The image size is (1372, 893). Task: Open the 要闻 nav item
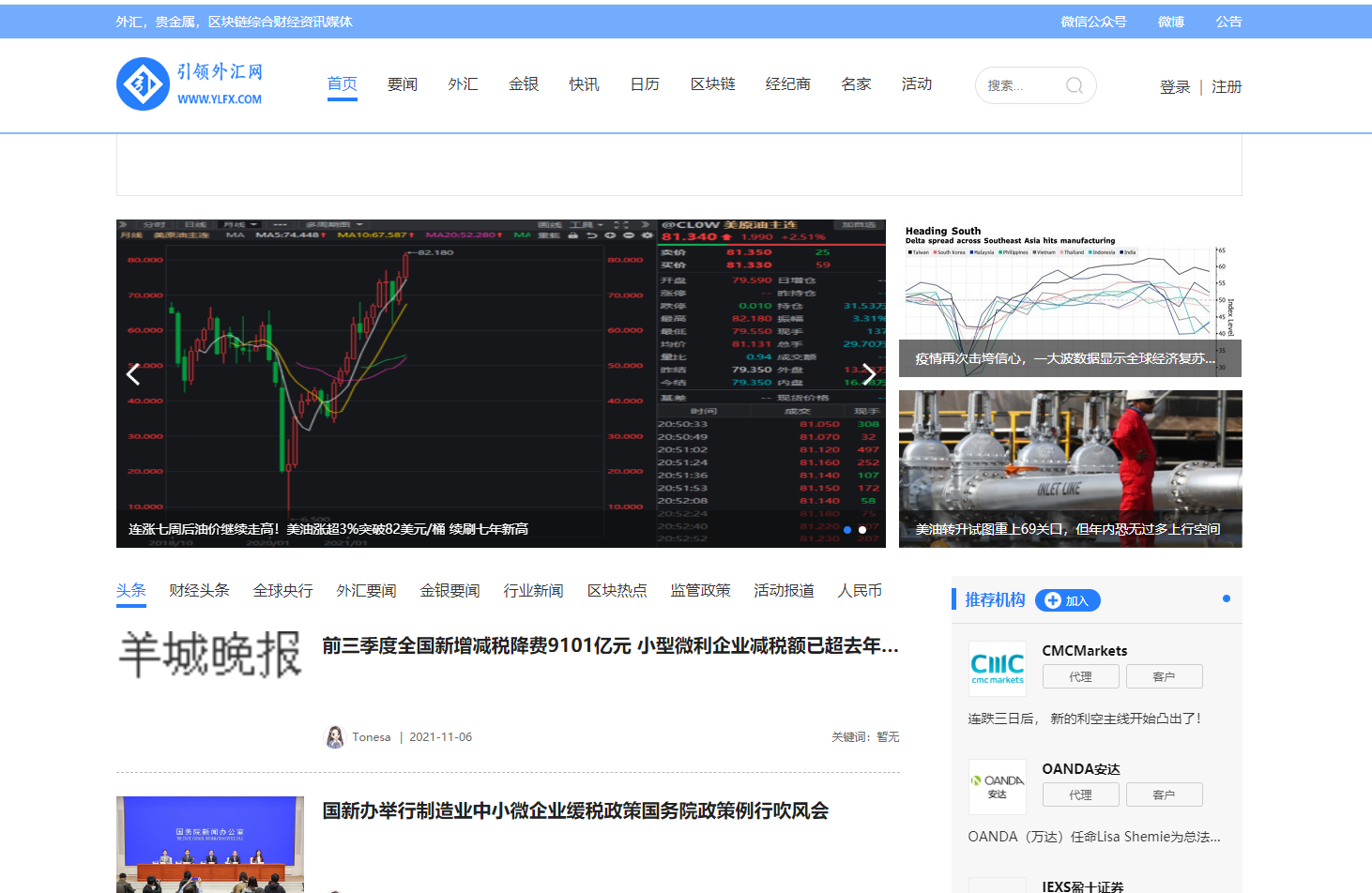point(403,84)
